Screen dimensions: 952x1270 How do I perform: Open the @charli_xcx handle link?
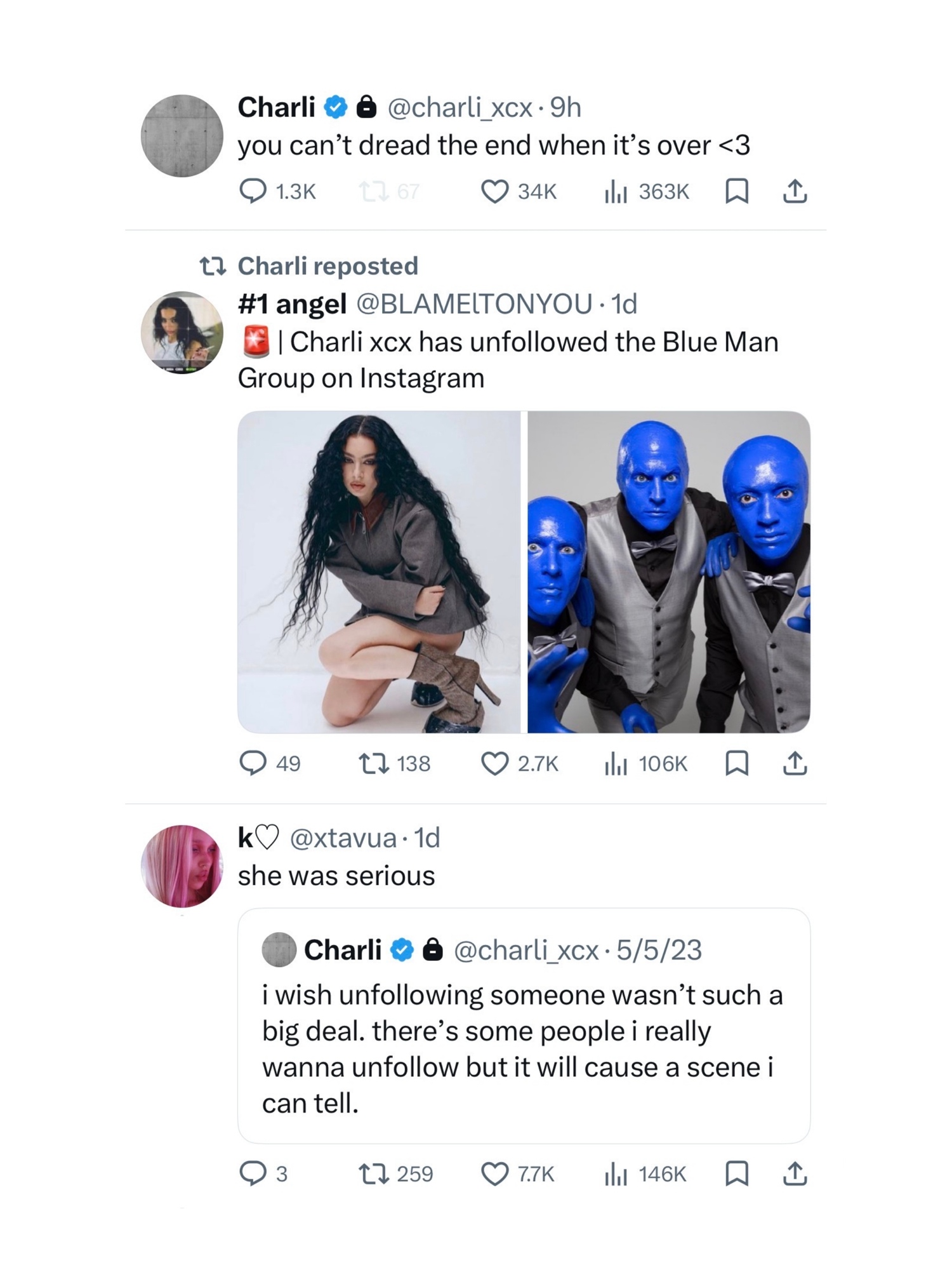pyautogui.click(x=459, y=108)
